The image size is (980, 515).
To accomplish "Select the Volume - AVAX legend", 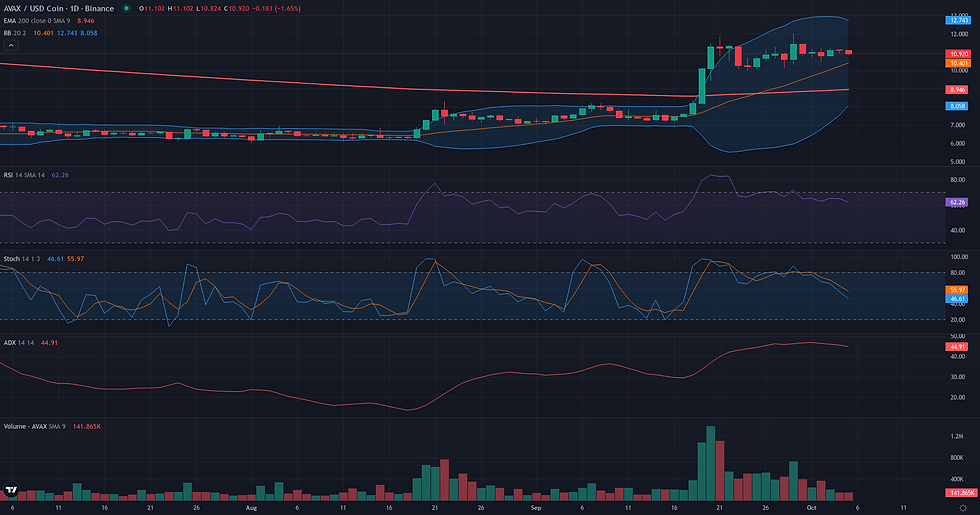I will pyautogui.click(x=34, y=426).
